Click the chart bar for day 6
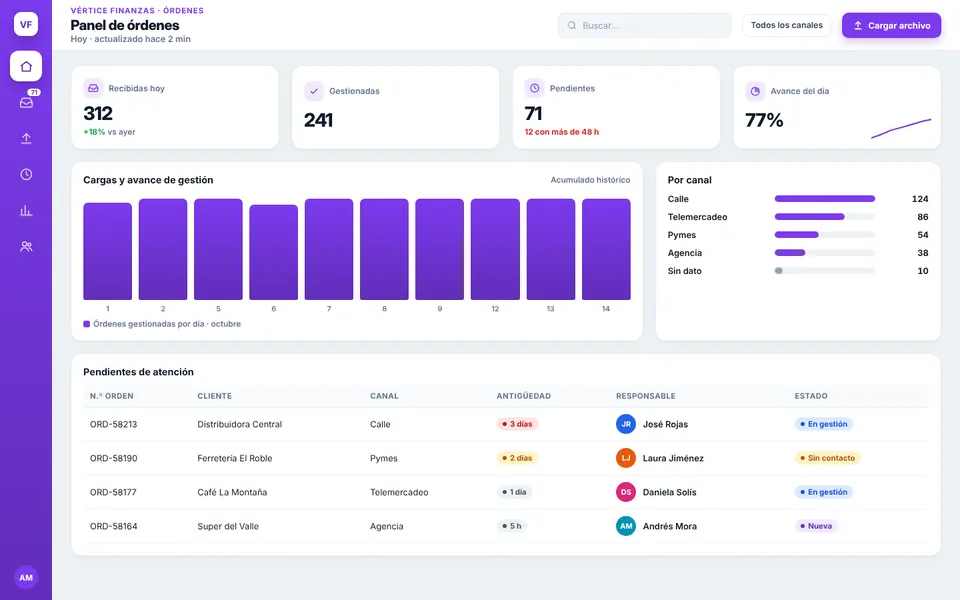Viewport: 960px width, 600px height. point(274,252)
